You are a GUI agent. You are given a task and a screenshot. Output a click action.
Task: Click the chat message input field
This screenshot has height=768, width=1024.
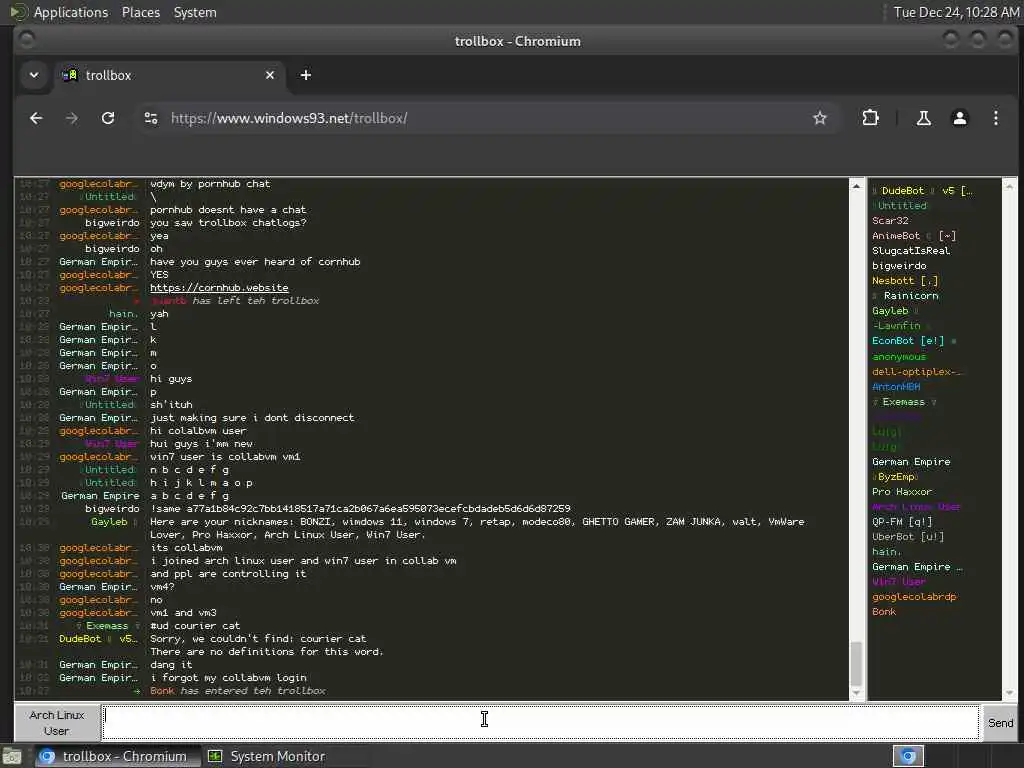(x=541, y=722)
